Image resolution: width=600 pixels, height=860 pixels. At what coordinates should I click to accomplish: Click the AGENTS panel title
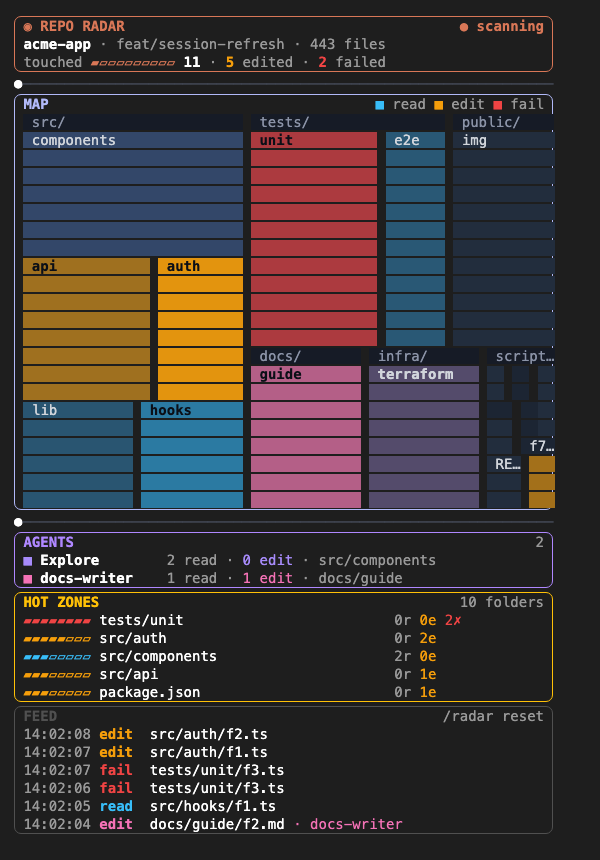coord(48,542)
